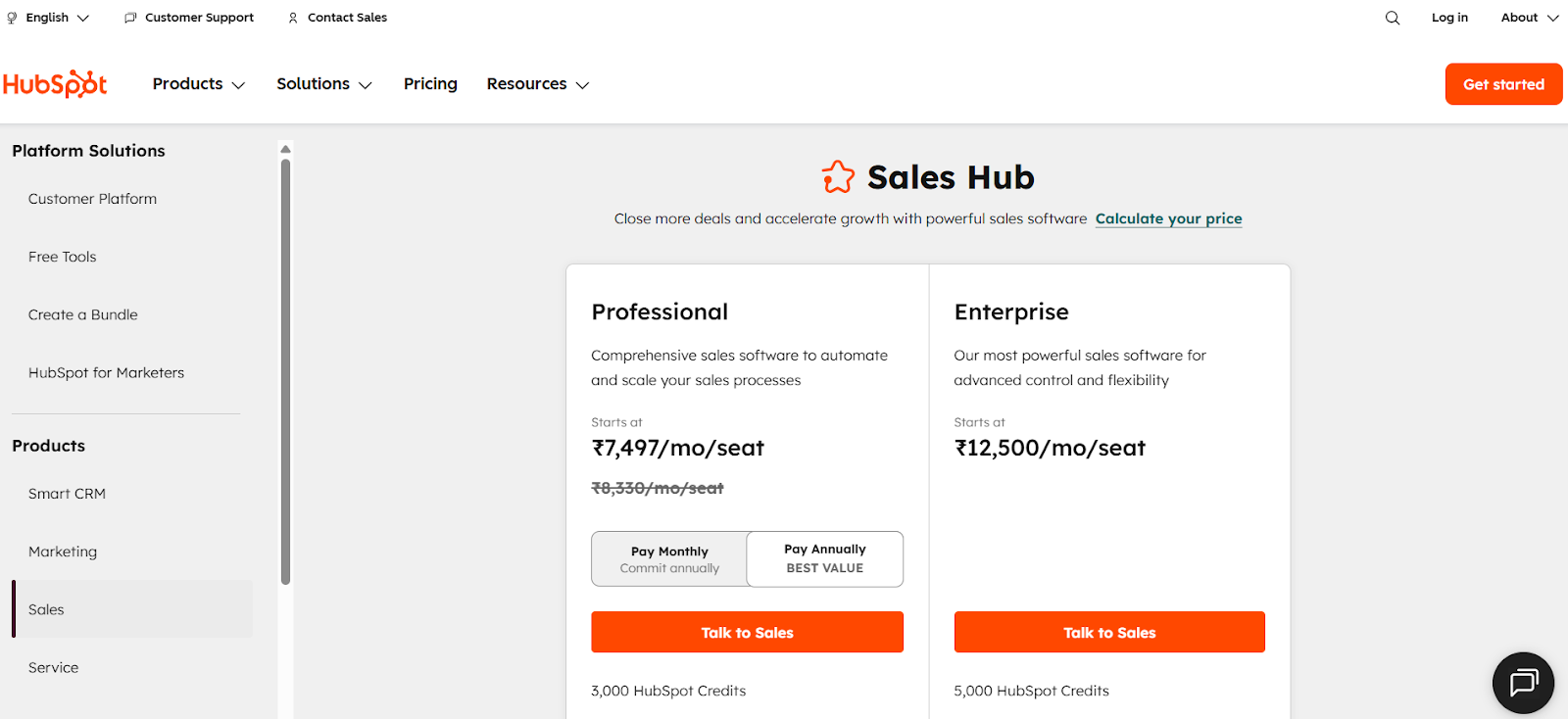This screenshot has height=719, width=1568.
Task: Select Marketing in the sidebar
Action: point(63,551)
